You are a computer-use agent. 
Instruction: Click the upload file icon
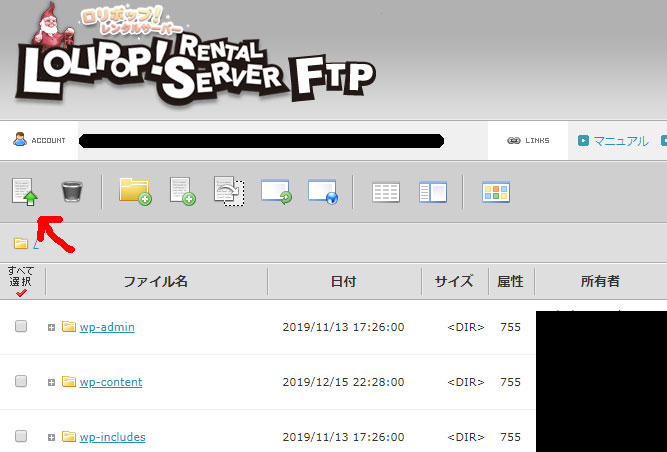(x=25, y=192)
